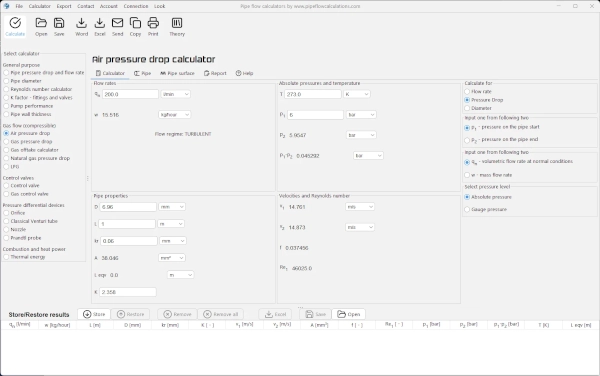Open the p1 pressure unit dropdown
The image size is (600, 376).
(361, 115)
